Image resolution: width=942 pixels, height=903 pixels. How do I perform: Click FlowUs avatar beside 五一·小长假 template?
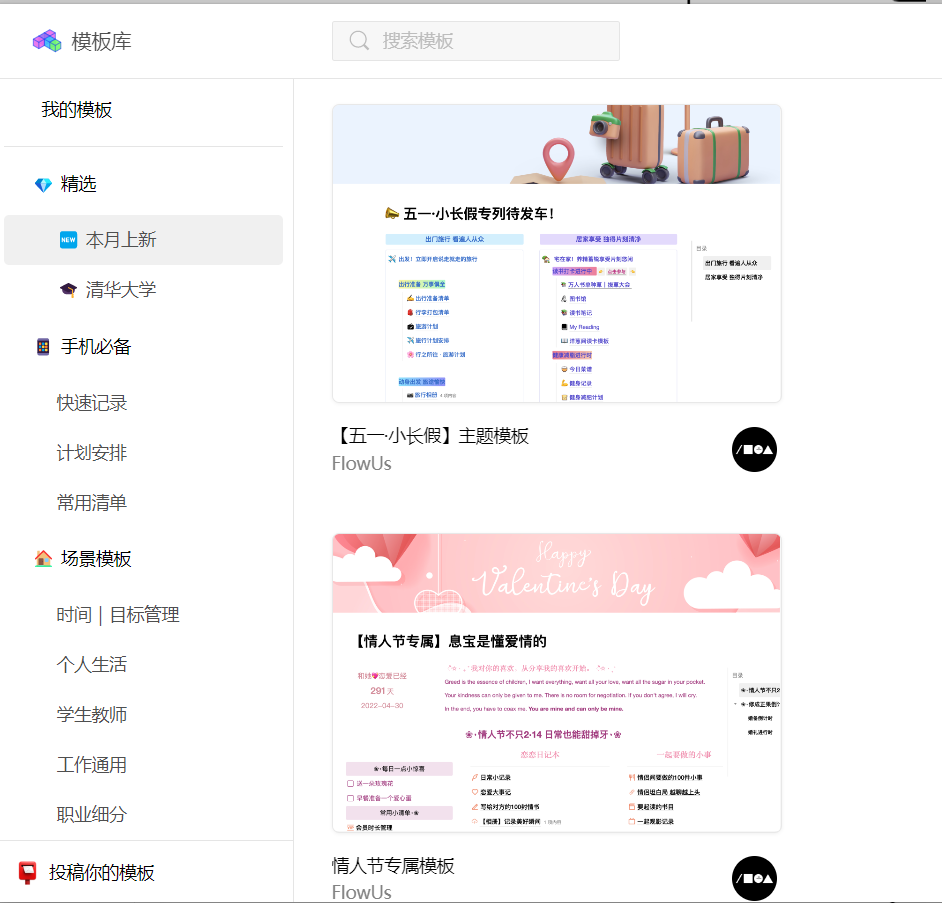click(755, 449)
